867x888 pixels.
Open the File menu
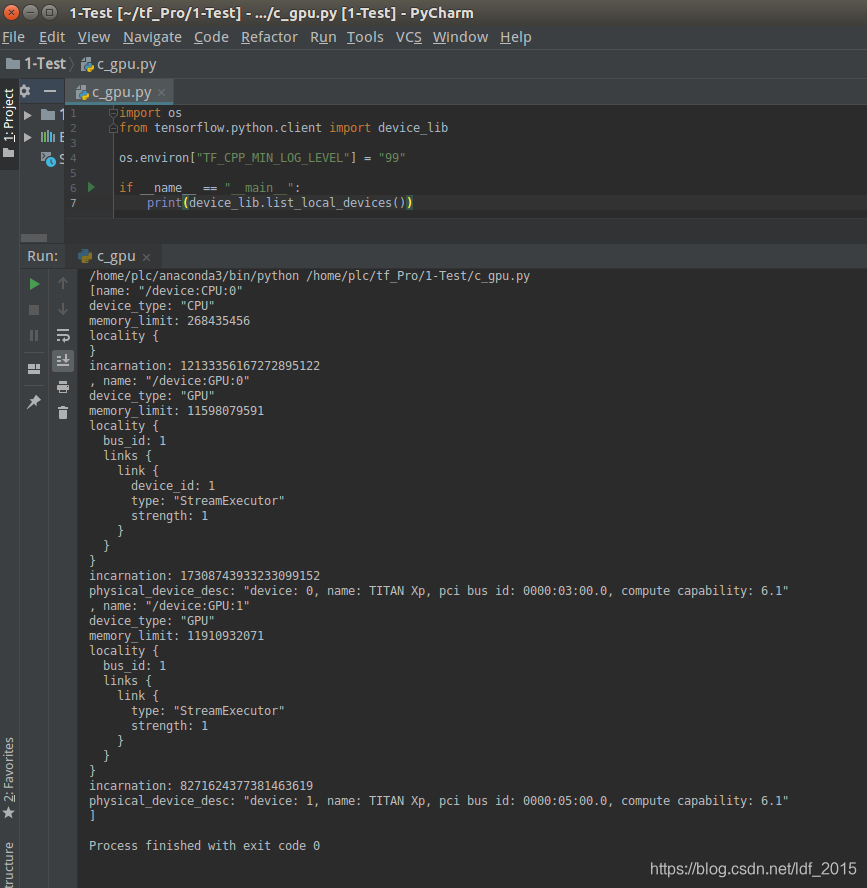click(14, 37)
